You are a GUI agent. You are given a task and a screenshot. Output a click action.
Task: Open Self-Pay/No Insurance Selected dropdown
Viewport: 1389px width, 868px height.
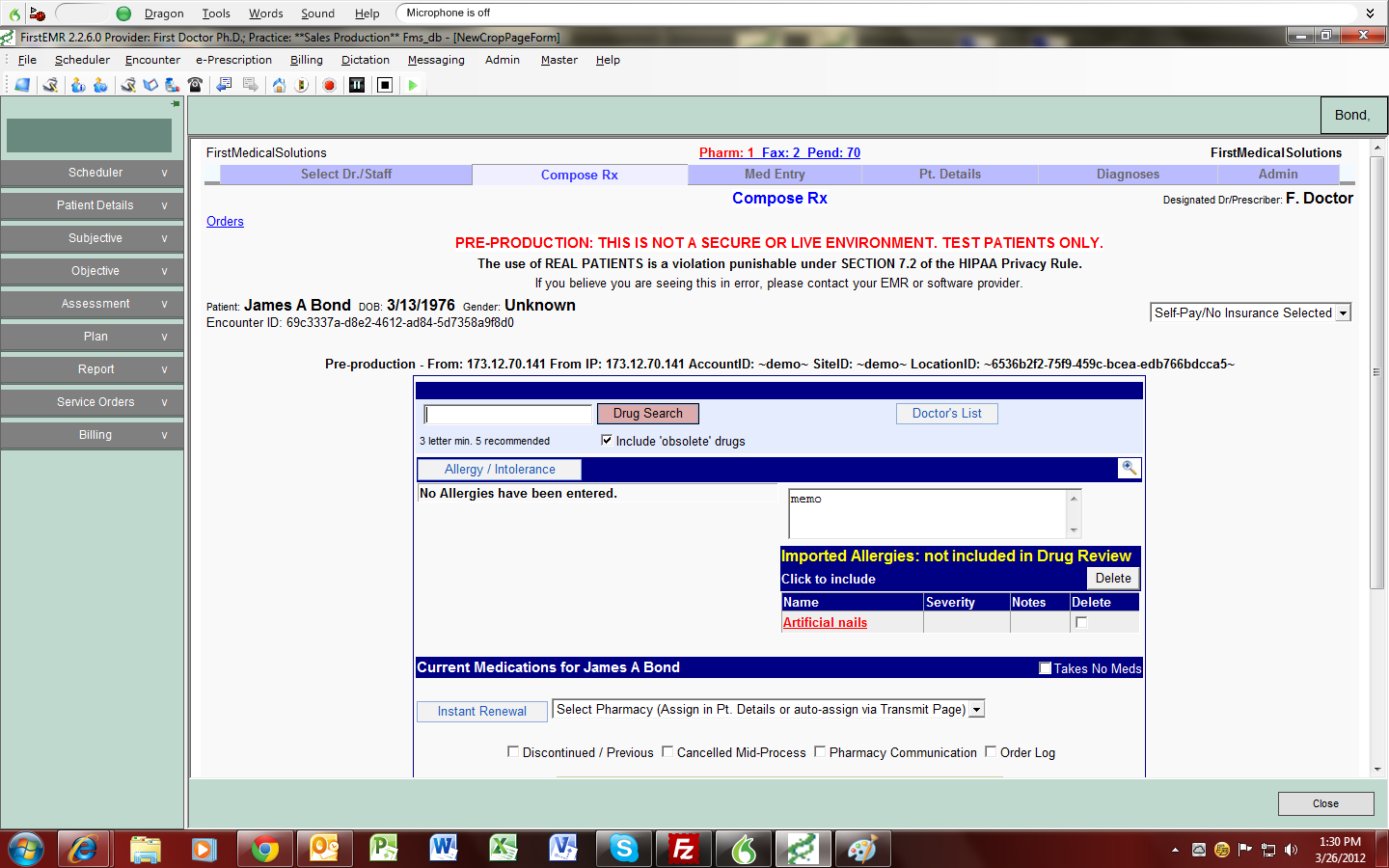[x=1251, y=312]
